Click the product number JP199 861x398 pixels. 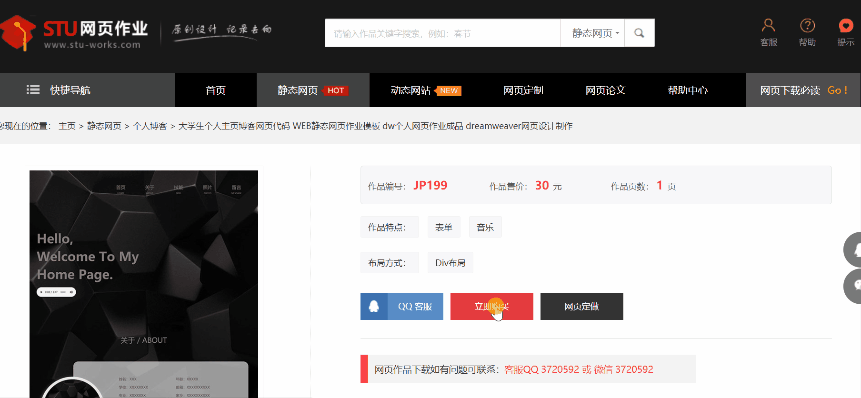[430, 186]
